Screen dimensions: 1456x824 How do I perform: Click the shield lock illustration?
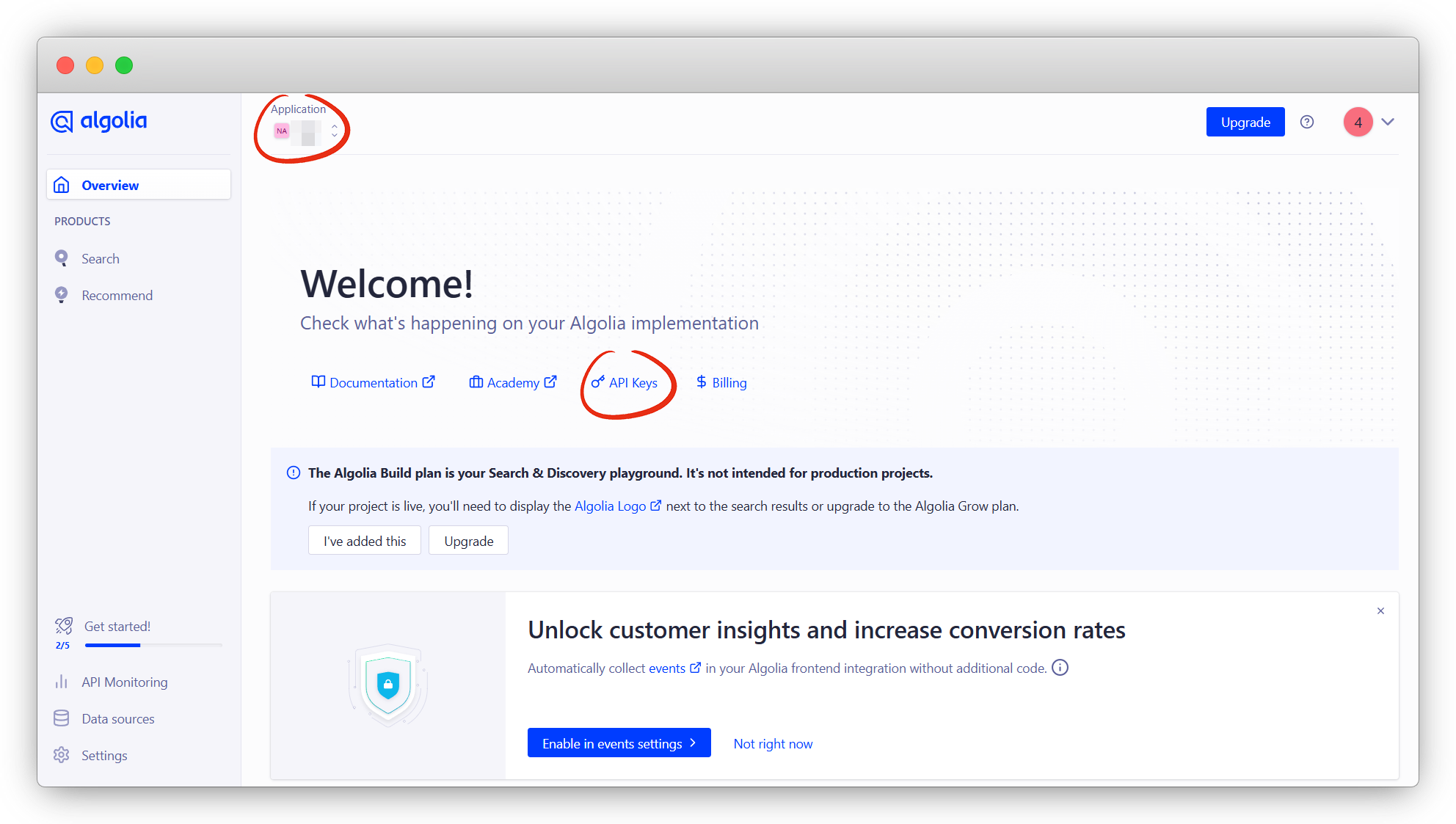tap(387, 685)
